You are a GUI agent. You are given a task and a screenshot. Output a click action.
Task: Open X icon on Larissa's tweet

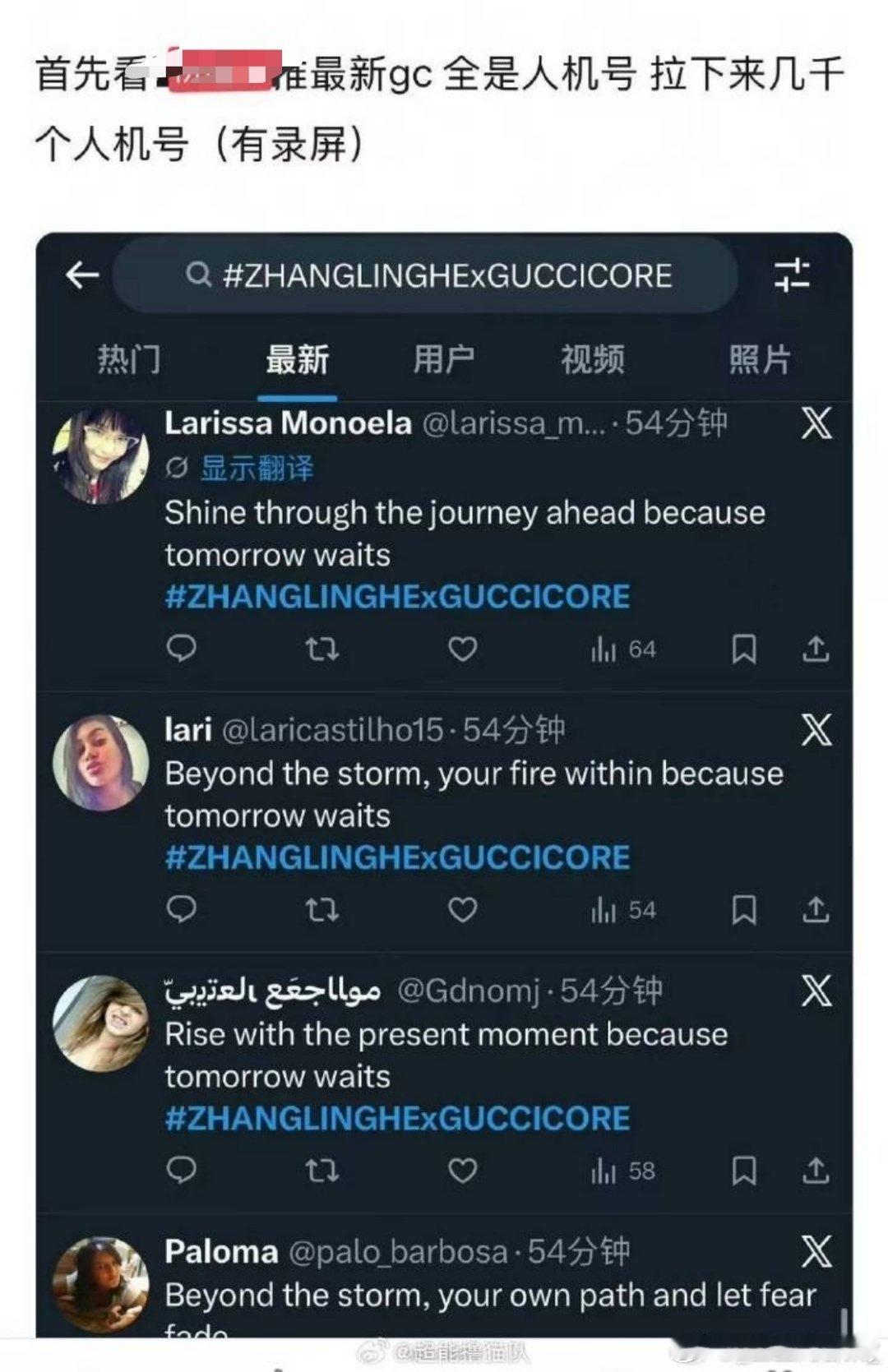click(x=816, y=423)
